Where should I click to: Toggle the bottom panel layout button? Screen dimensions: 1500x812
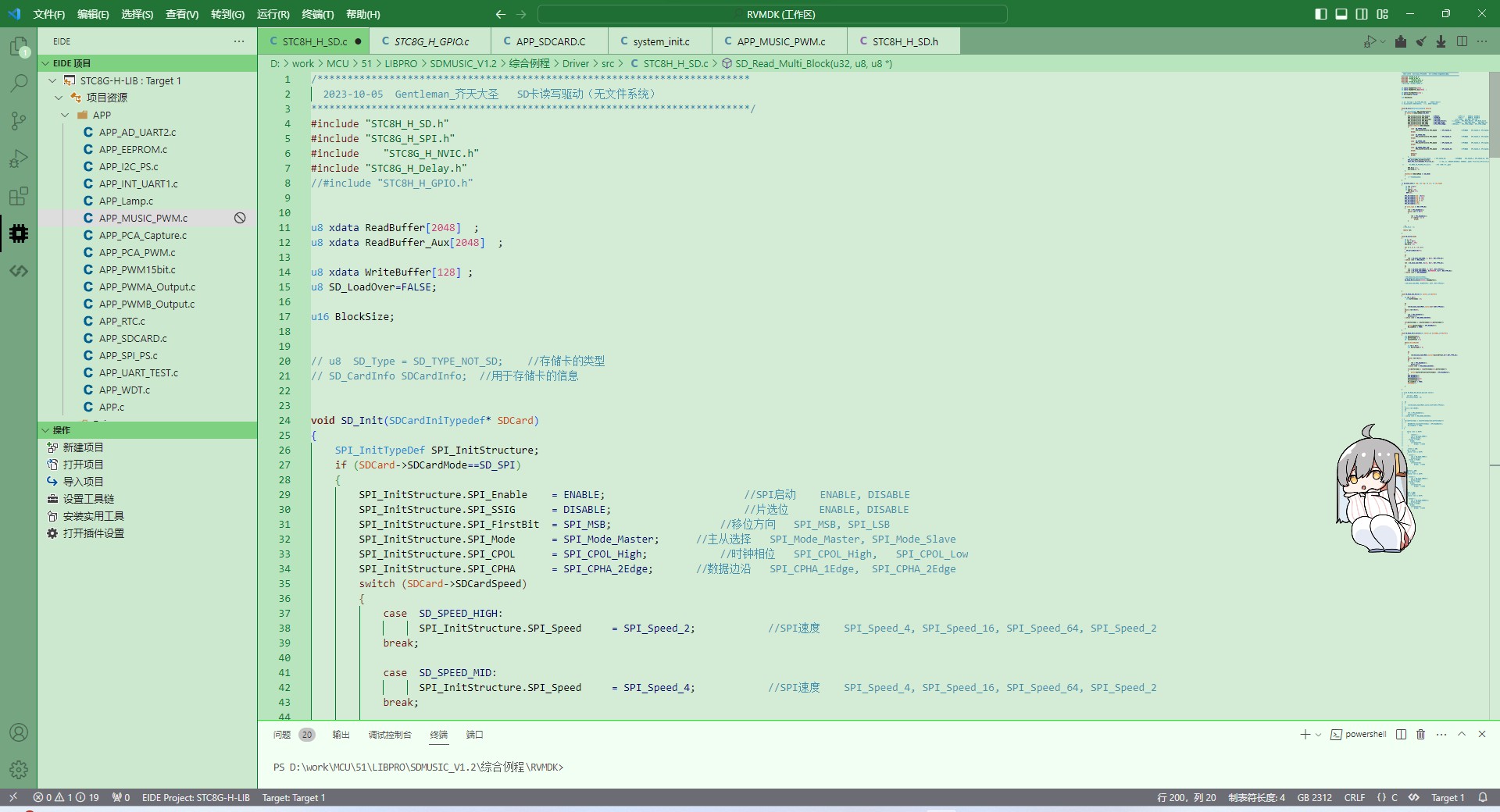pos(1341,14)
